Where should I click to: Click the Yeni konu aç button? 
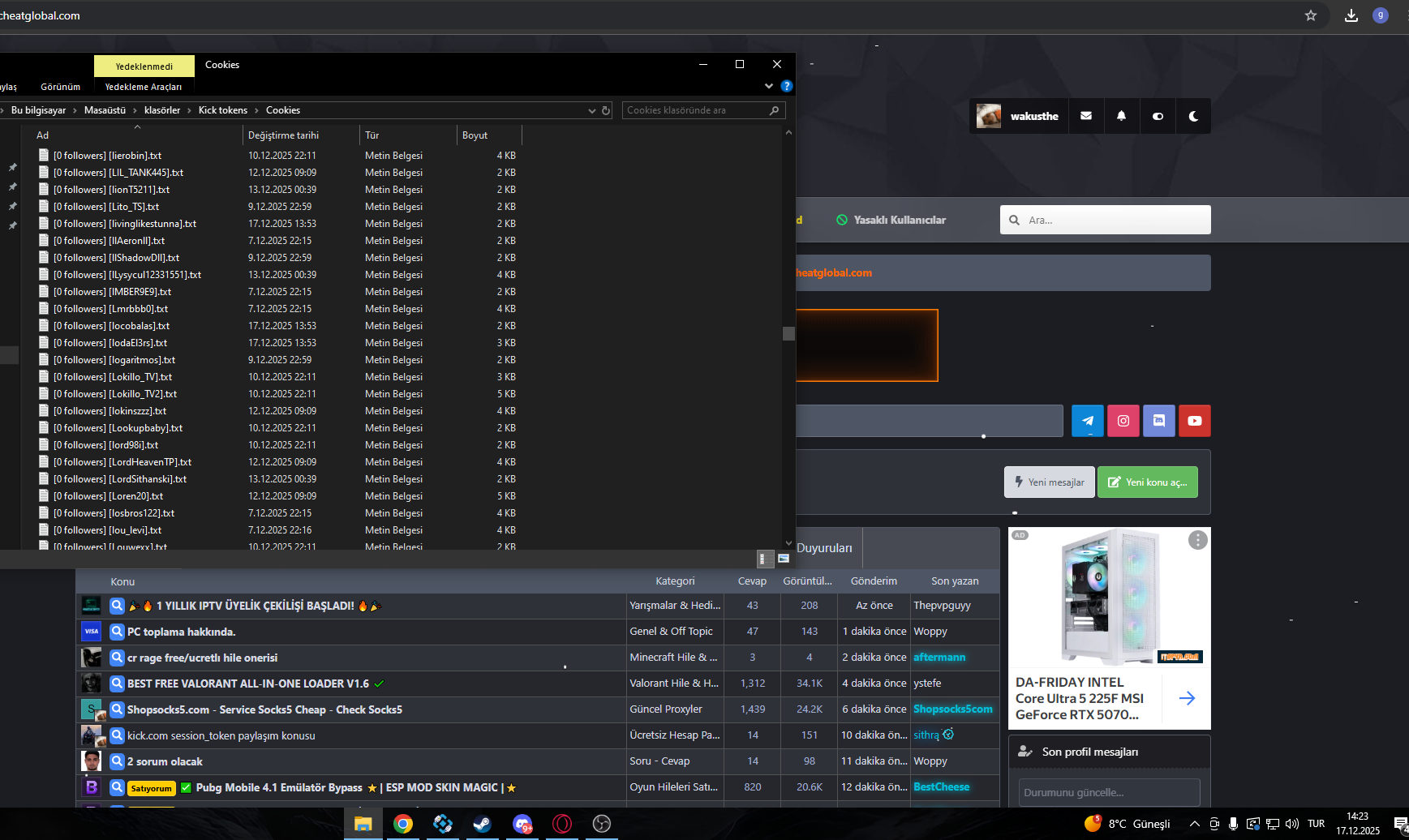tap(1148, 482)
